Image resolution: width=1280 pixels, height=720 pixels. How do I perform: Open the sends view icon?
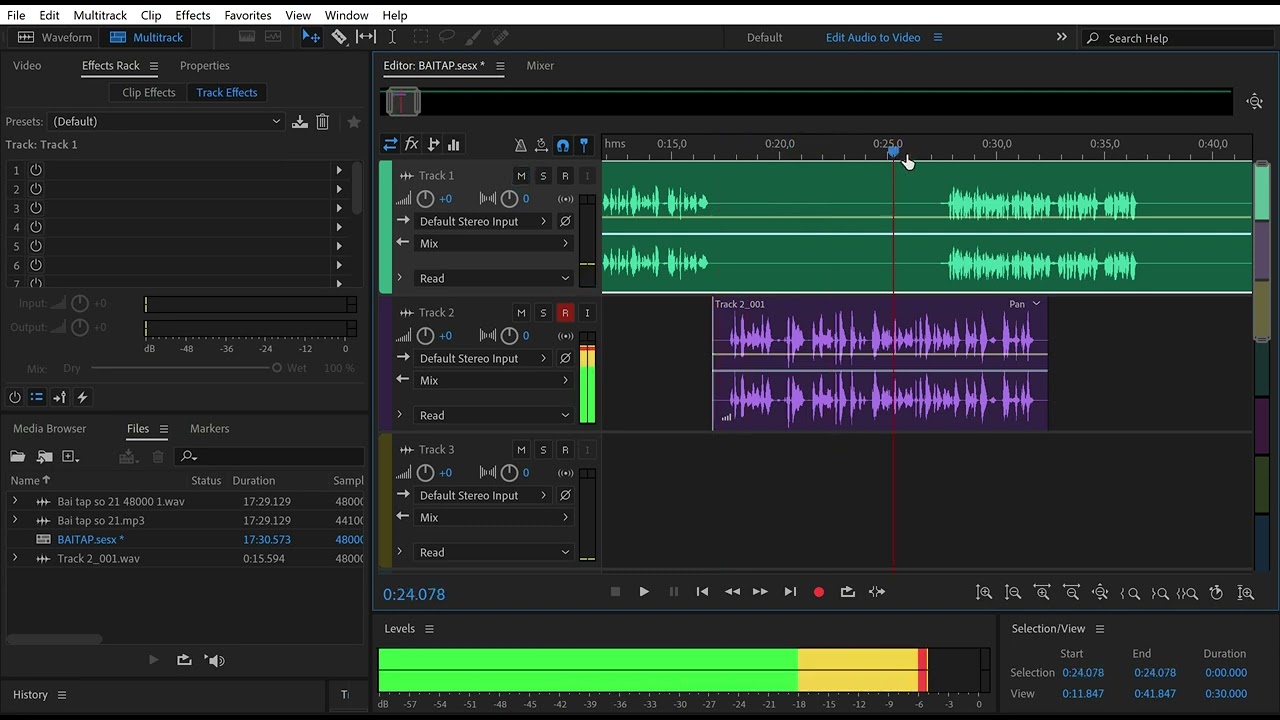[x=433, y=145]
